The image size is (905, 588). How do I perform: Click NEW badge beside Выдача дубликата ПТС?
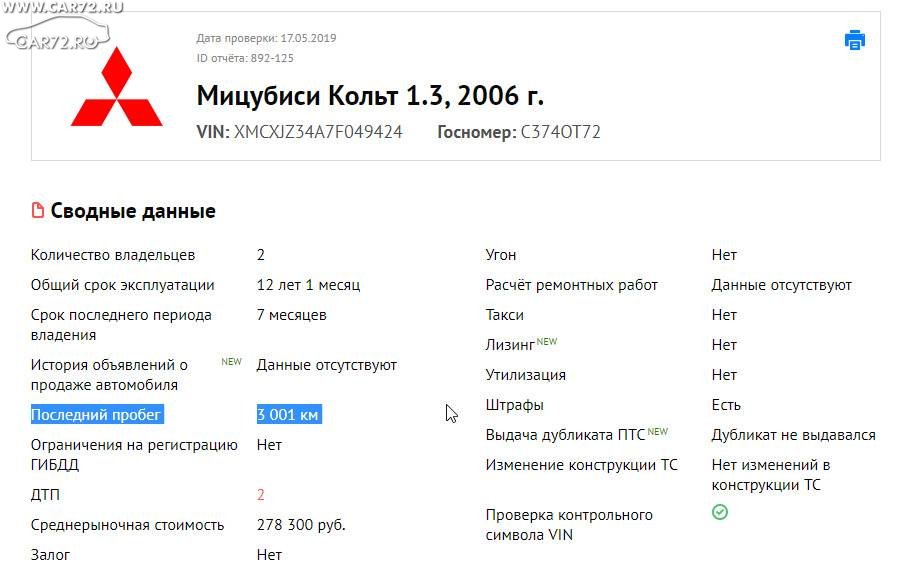pyautogui.click(x=657, y=431)
